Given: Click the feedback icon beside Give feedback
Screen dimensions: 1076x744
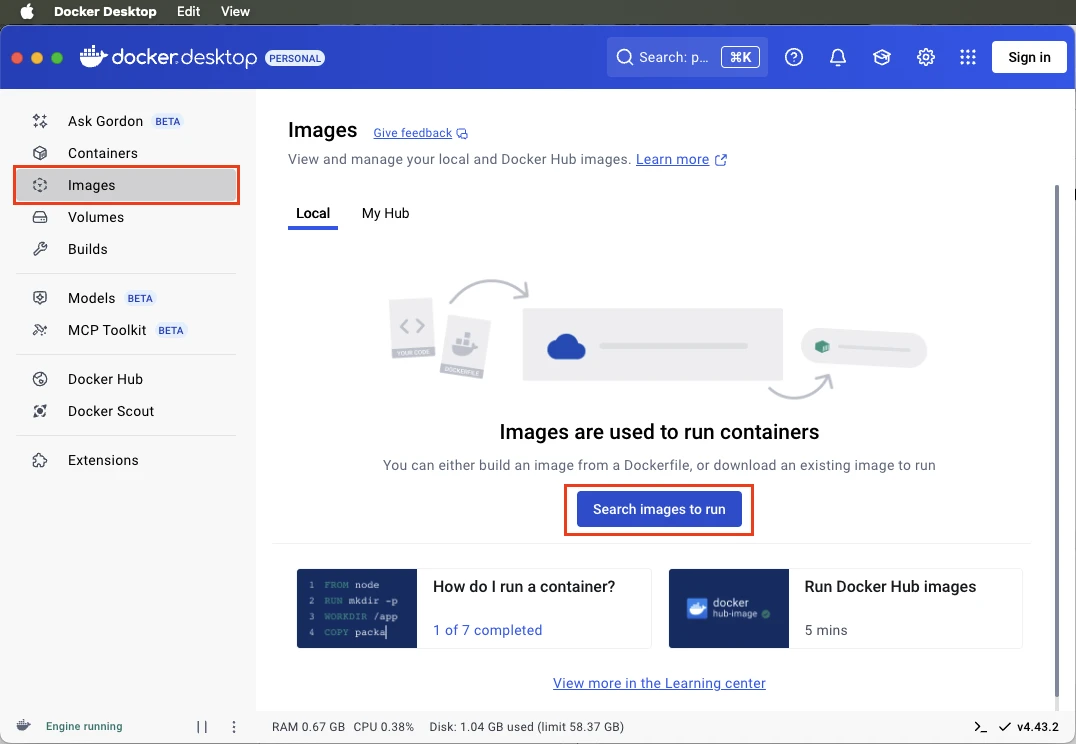Looking at the screenshot, I should click(462, 134).
